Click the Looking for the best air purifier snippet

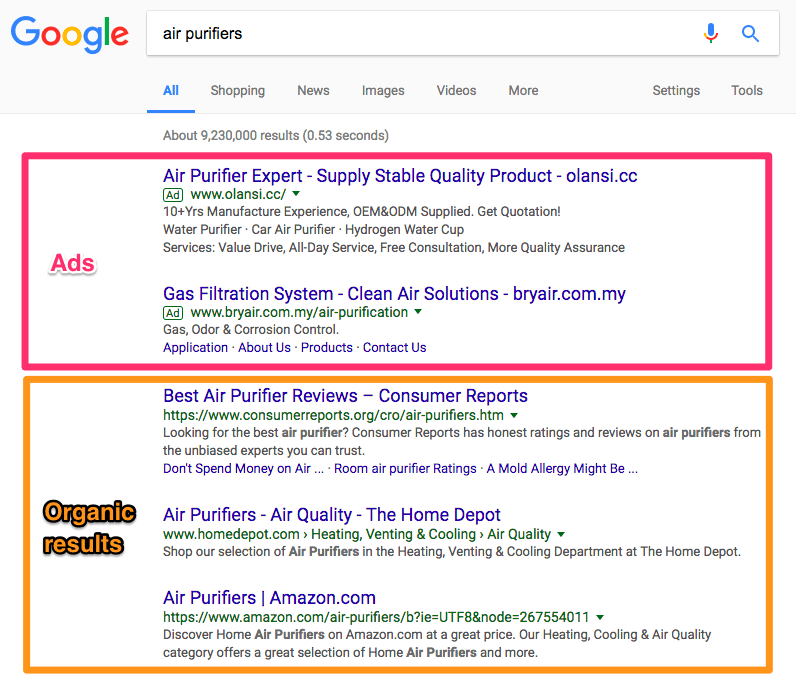(461, 441)
